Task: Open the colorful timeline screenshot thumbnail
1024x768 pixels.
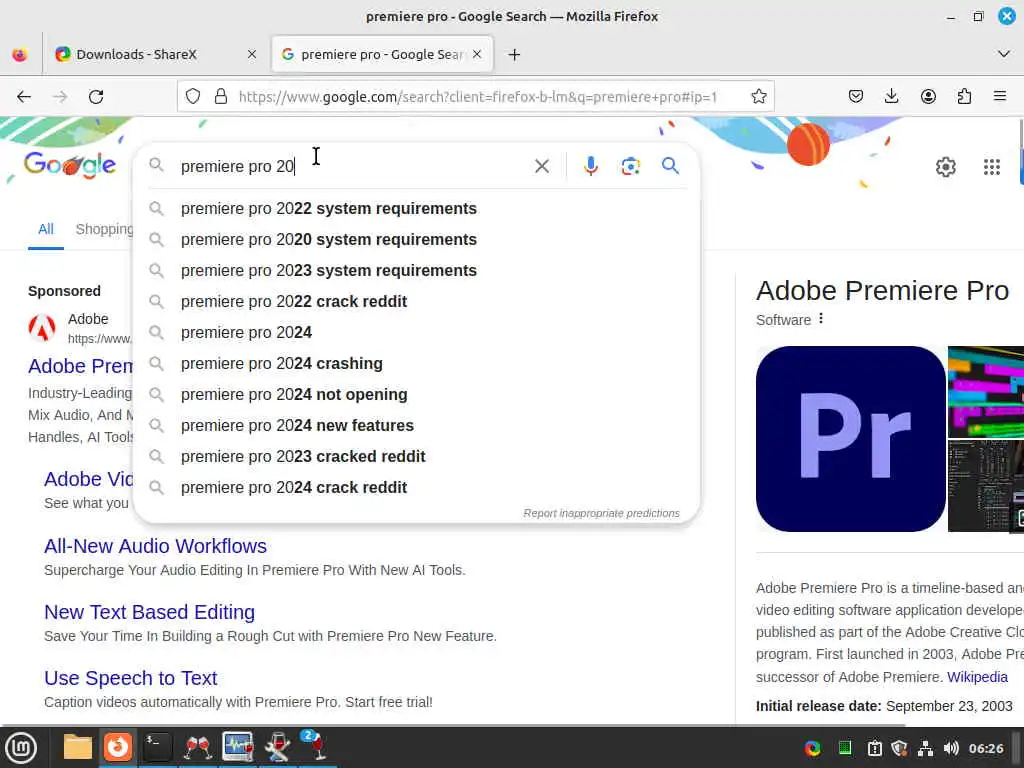Action: [985, 392]
